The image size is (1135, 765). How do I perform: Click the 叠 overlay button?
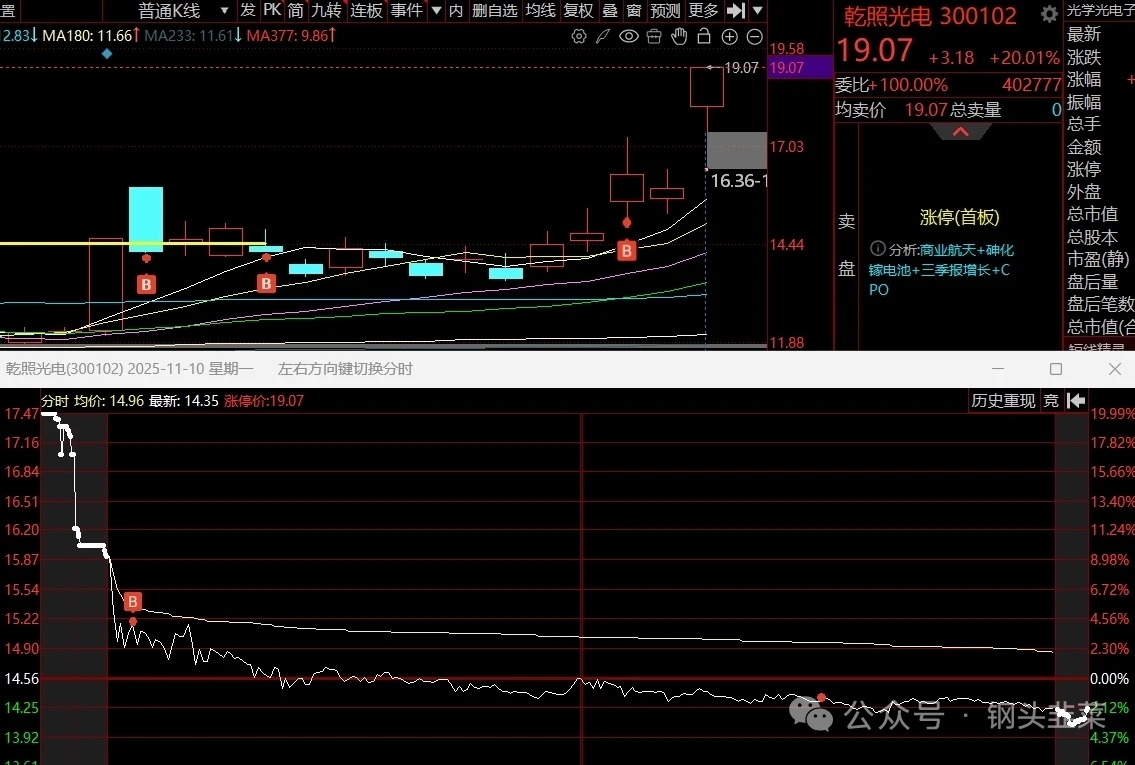pyautogui.click(x=610, y=10)
